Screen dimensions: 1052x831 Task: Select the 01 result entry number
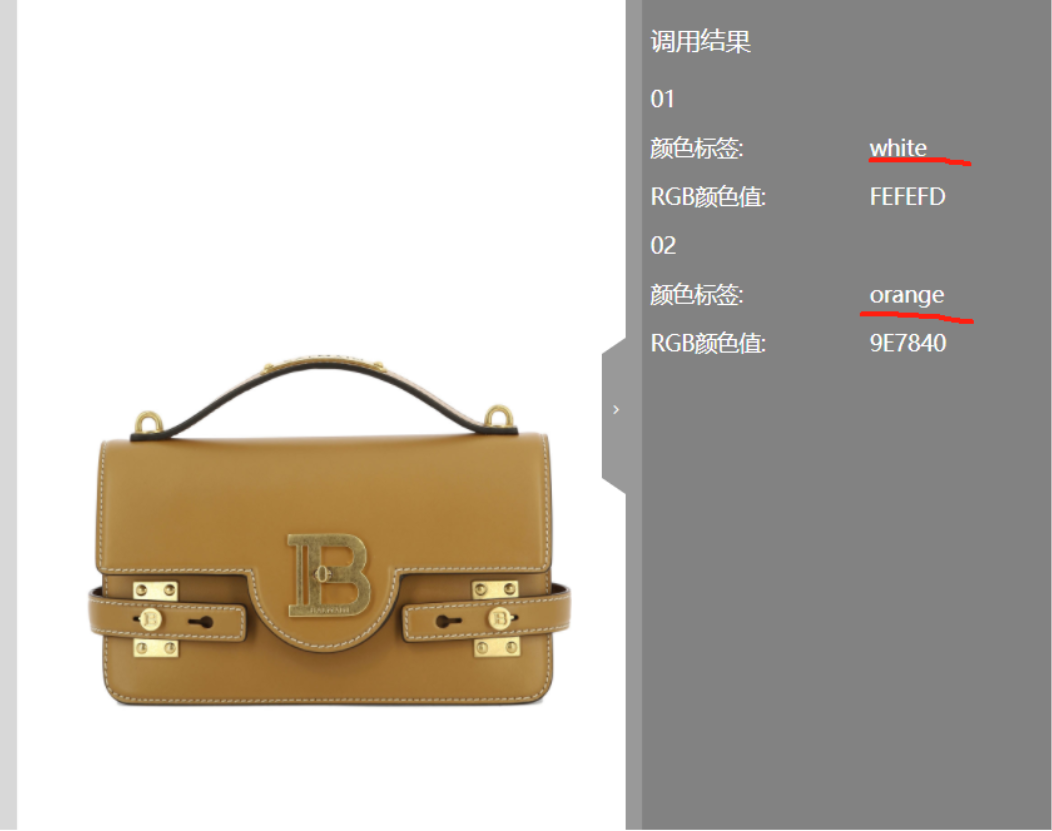point(662,99)
